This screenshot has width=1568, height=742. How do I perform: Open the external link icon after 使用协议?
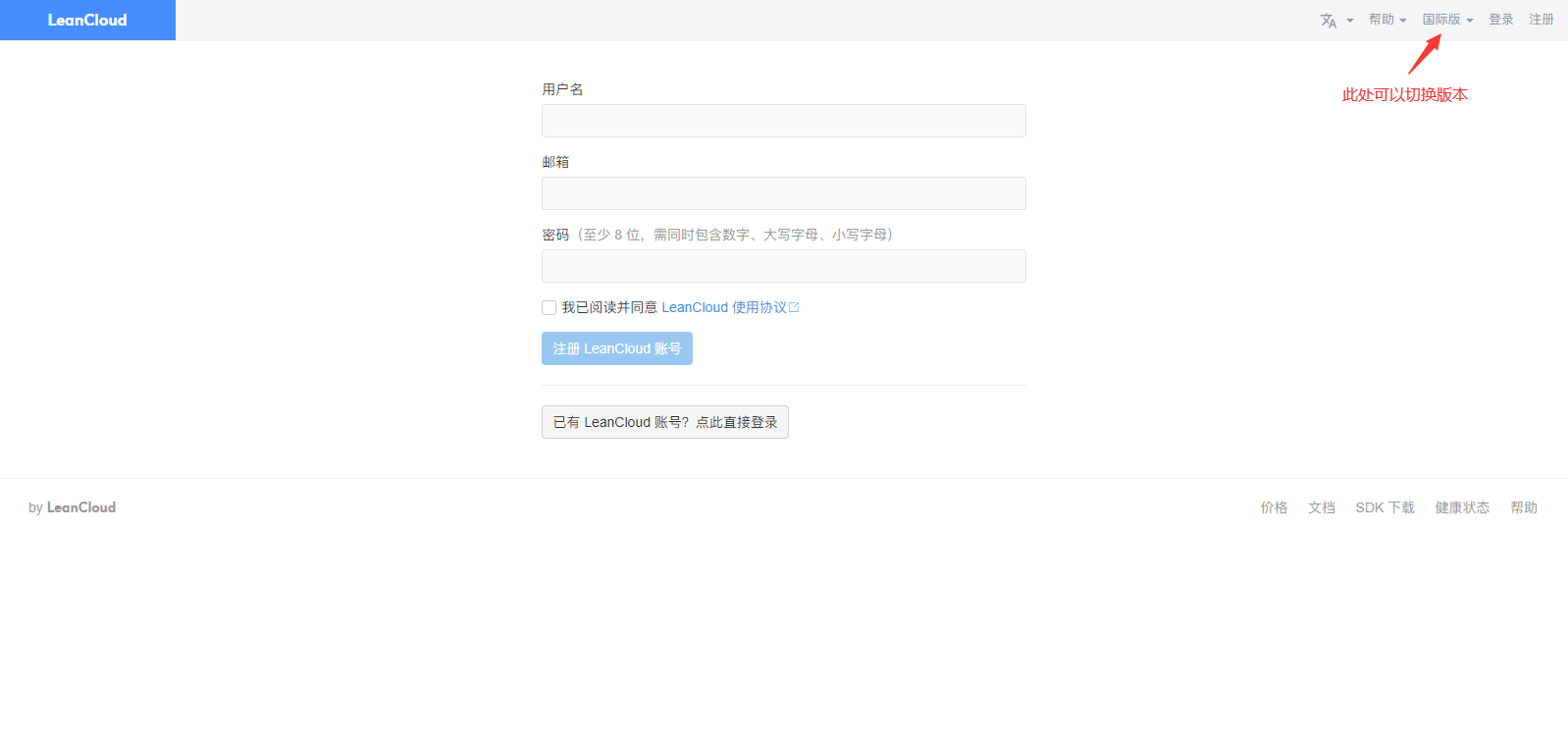click(794, 307)
